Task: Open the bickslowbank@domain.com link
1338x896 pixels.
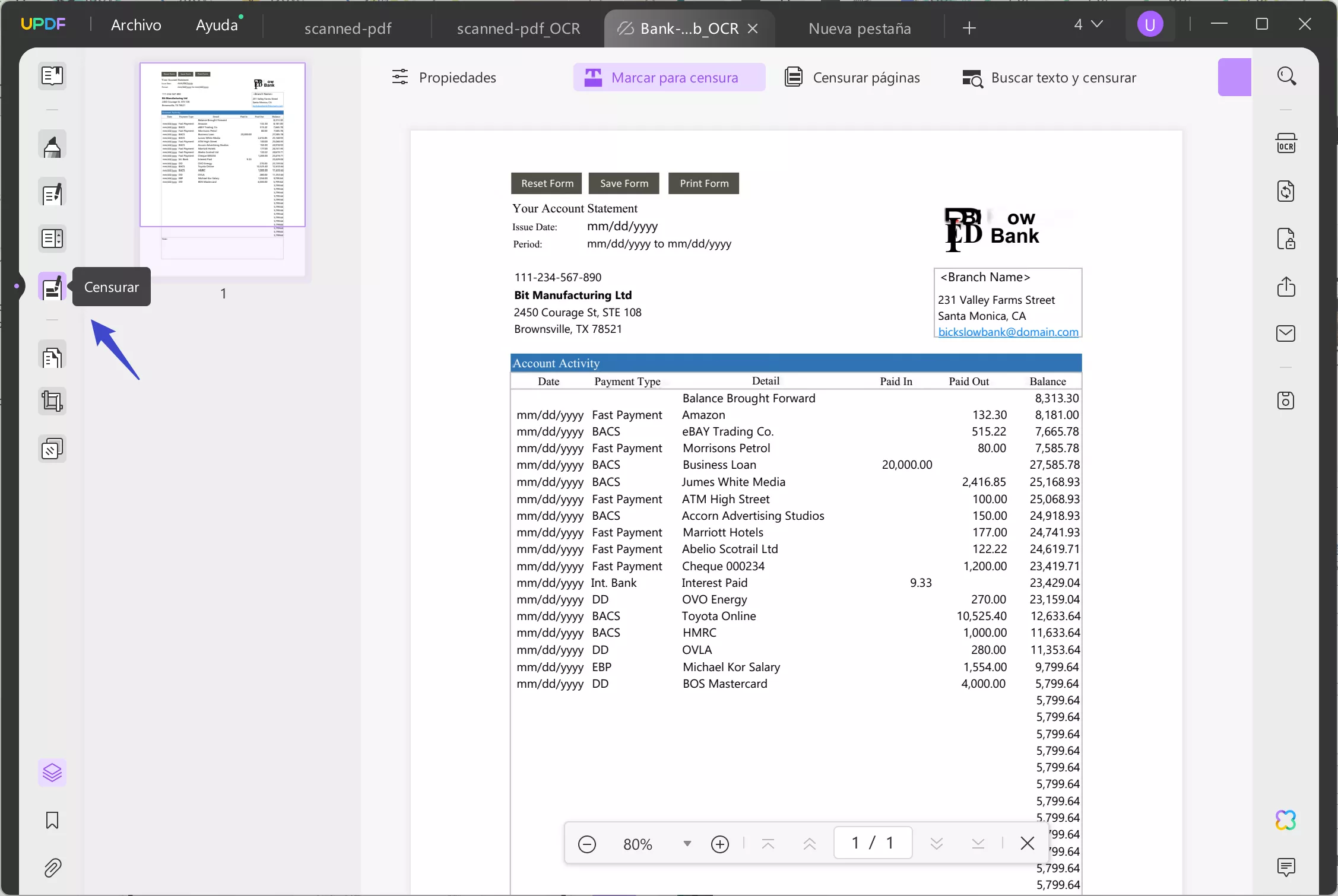Action: [x=1008, y=332]
